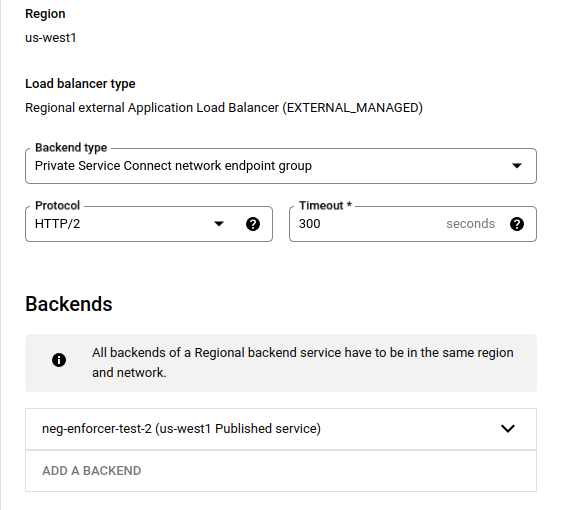Click the Backends section heading
Viewport: 581px width, 510px height.
point(69,304)
